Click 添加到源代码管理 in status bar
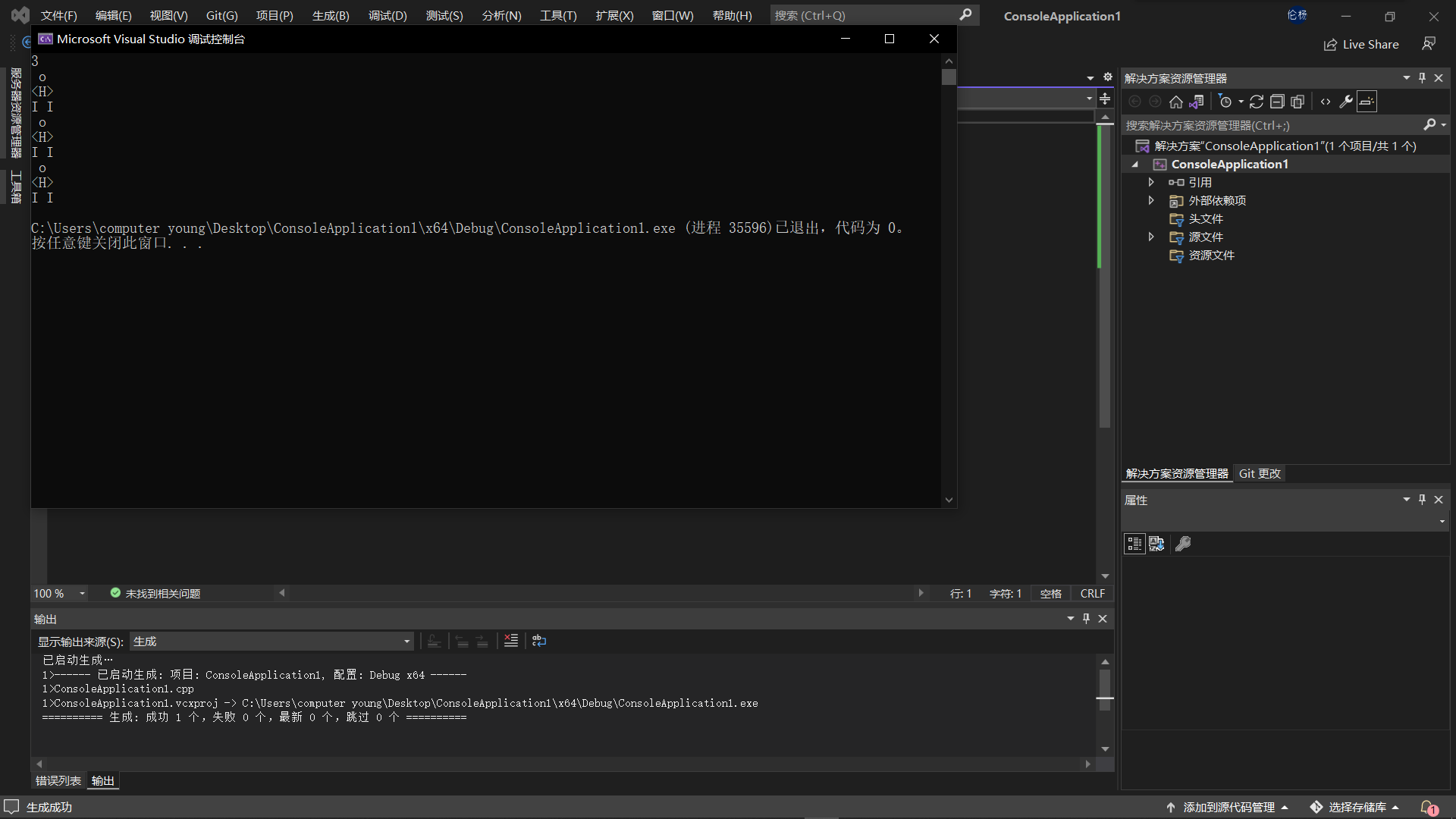 1228,808
